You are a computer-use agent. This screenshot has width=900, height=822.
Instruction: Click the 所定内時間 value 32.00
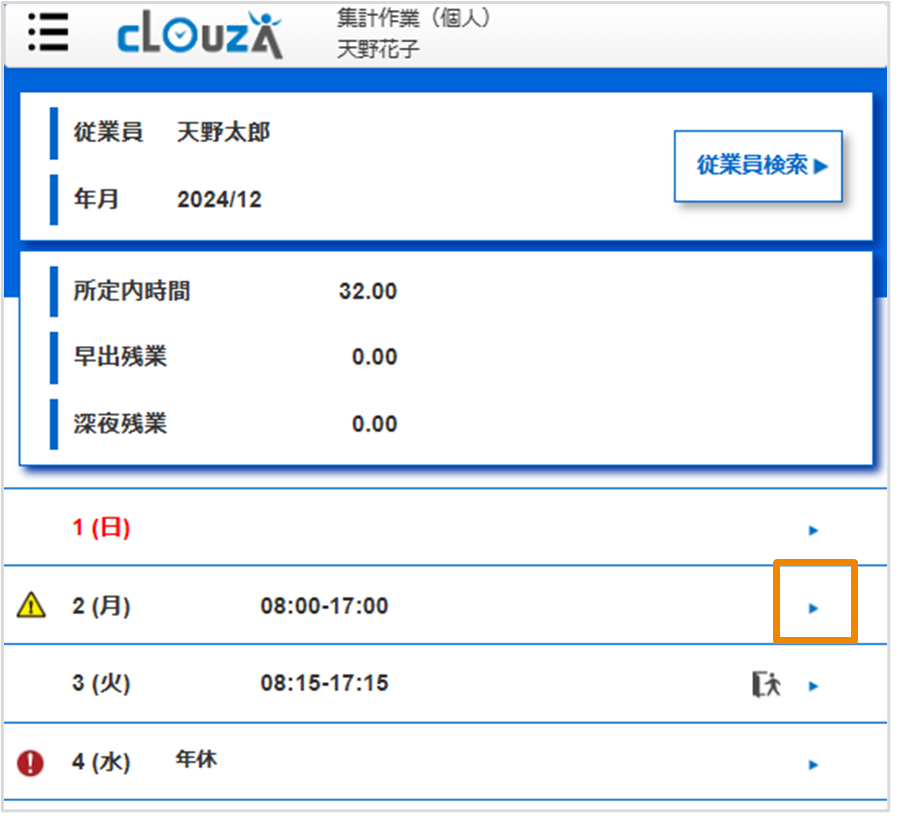[x=367, y=292]
